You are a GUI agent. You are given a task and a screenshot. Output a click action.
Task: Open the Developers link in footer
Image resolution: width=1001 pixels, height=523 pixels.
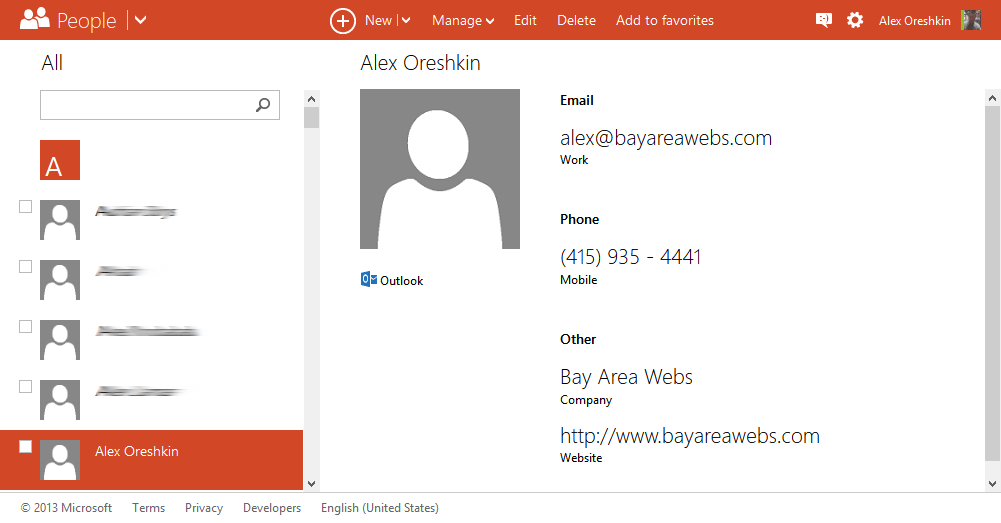coord(272,508)
